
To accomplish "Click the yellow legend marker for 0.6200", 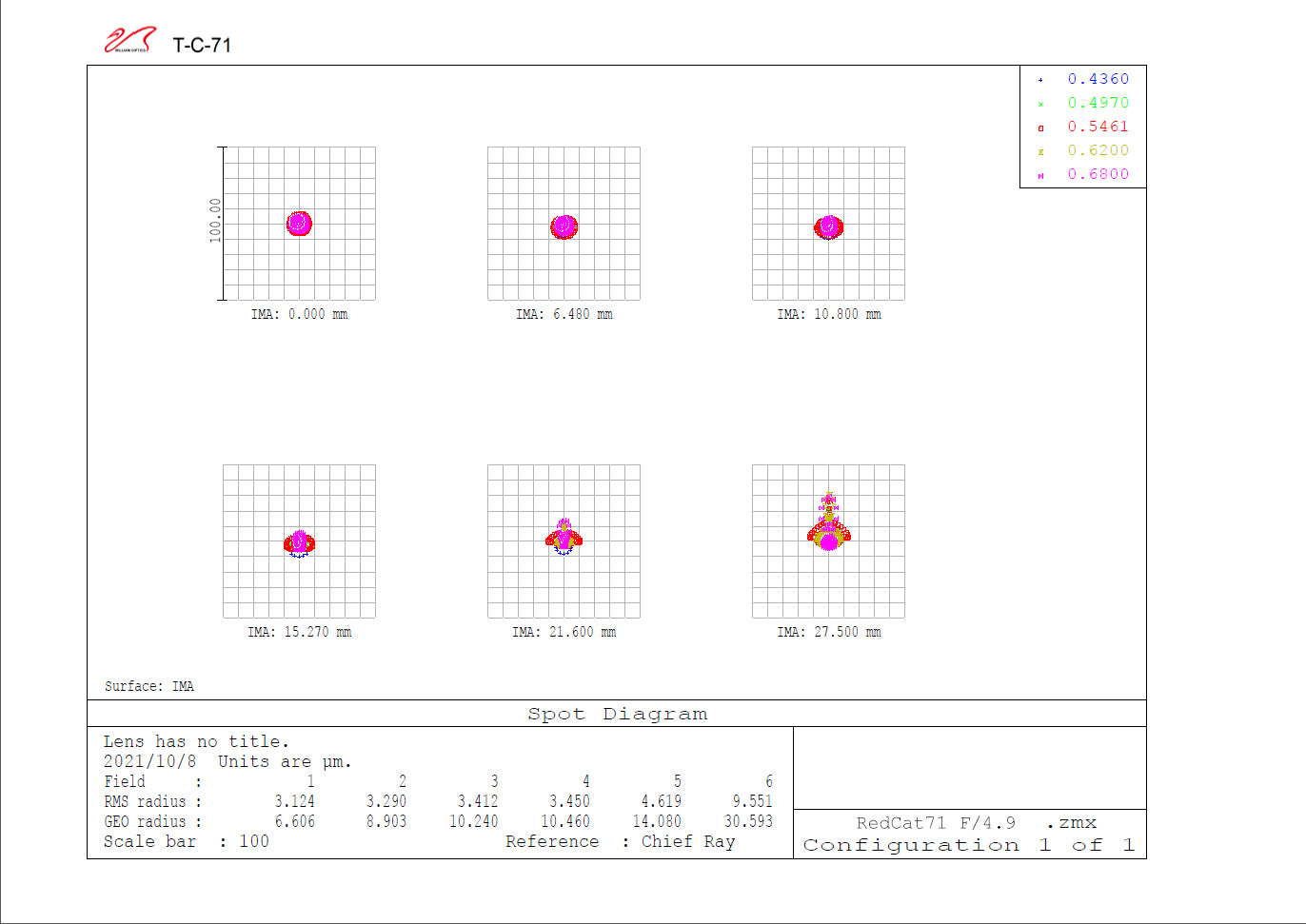I will tap(1040, 151).
